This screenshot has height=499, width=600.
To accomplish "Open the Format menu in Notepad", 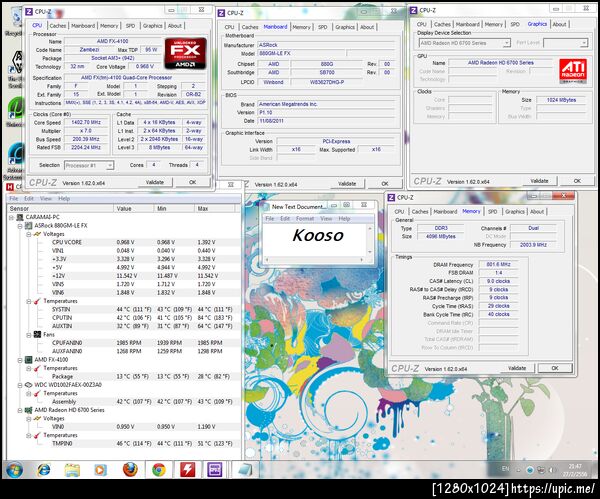I will [x=305, y=219].
